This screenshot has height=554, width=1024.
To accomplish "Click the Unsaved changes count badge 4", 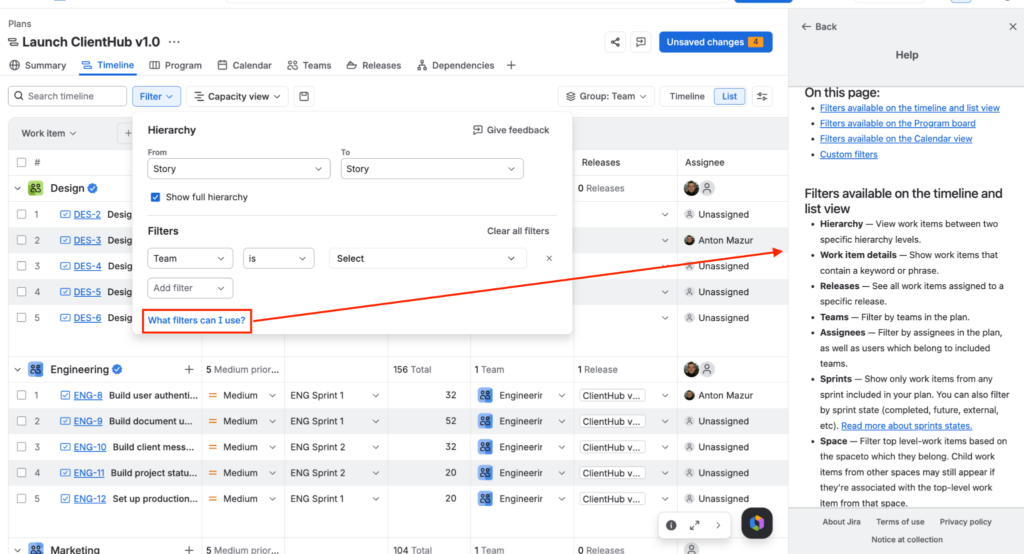I will [x=756, y=42].
